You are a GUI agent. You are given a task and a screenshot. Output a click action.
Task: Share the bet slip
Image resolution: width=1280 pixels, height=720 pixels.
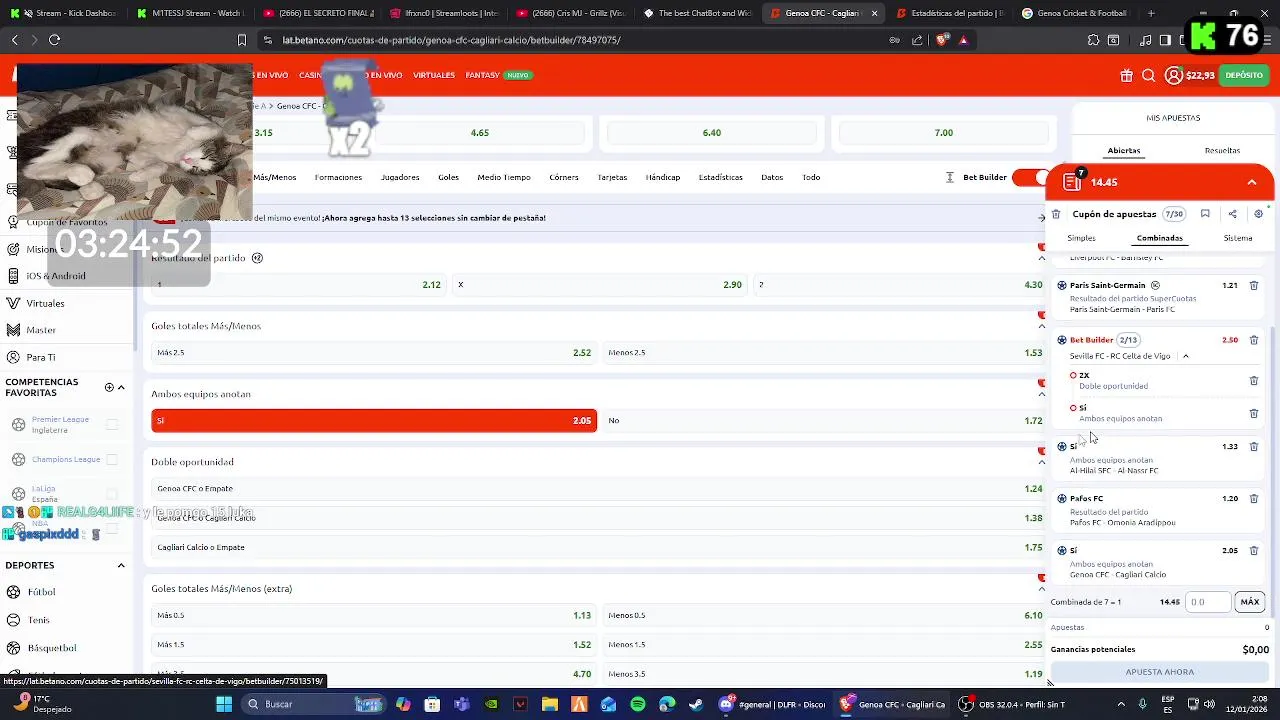pos(1232,214)
